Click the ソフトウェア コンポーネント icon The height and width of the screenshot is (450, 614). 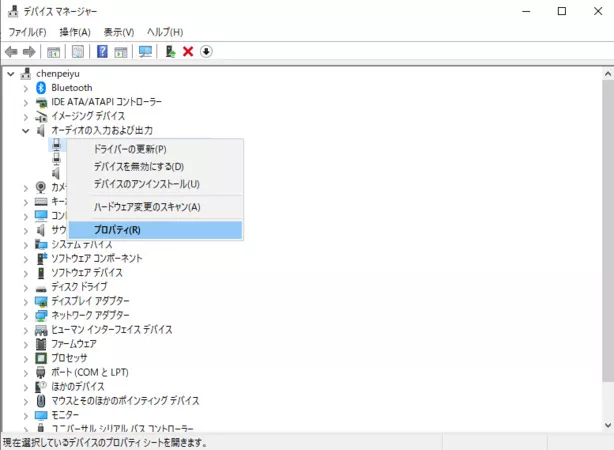[42, 258]
